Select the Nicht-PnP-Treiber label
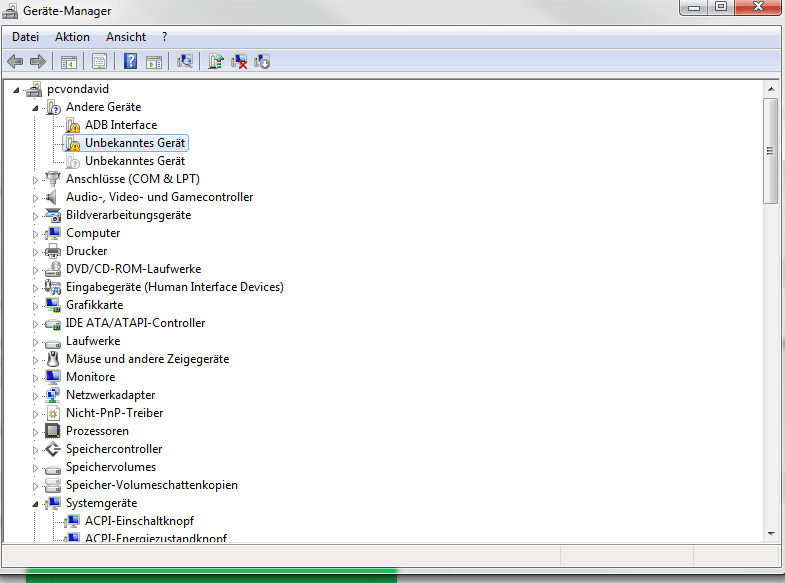The width and height of the screenshot is (785, 583). click(x=115, y=413)
